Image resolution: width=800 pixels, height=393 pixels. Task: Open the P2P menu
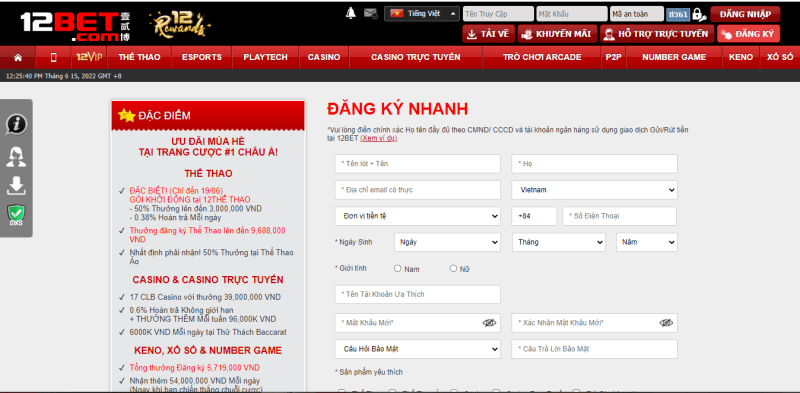pyautogui.click(x=613, y=57)
